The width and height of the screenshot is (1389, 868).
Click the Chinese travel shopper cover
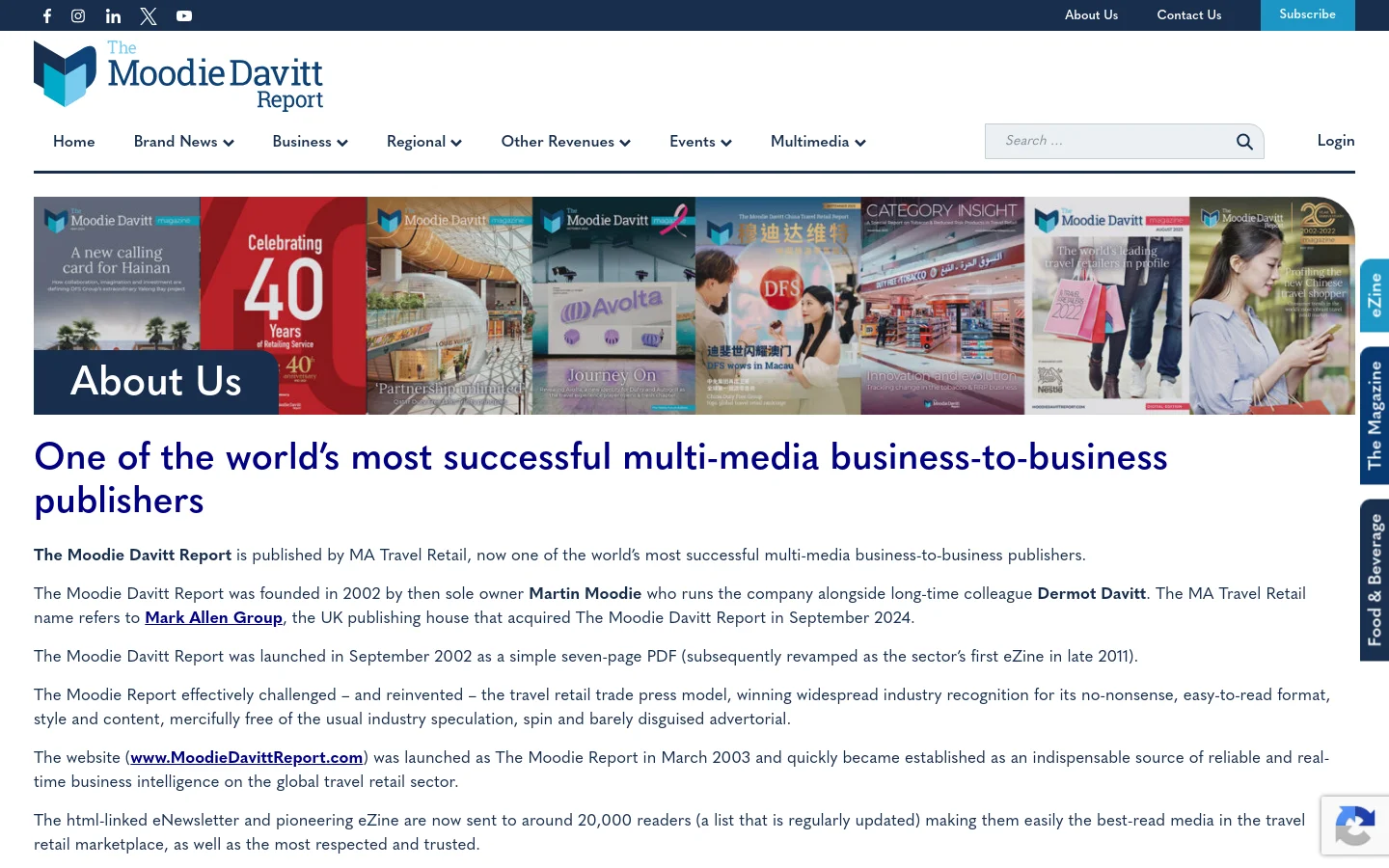click(x=1272, y=306)
